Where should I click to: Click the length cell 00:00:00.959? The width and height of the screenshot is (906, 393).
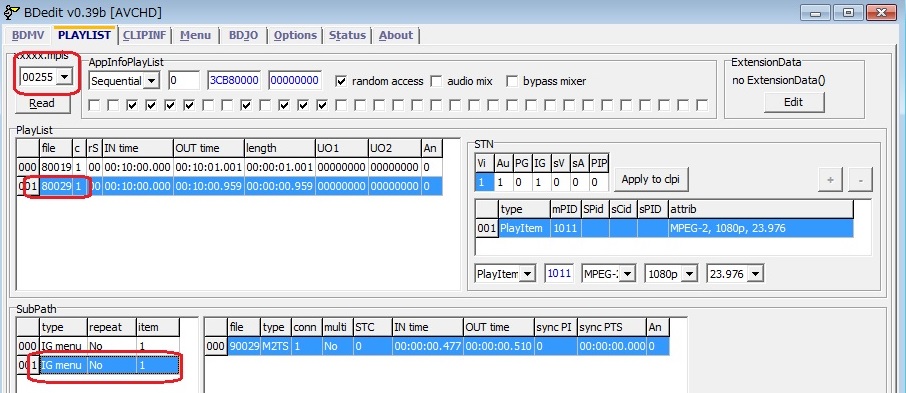[x=280, y=187]
